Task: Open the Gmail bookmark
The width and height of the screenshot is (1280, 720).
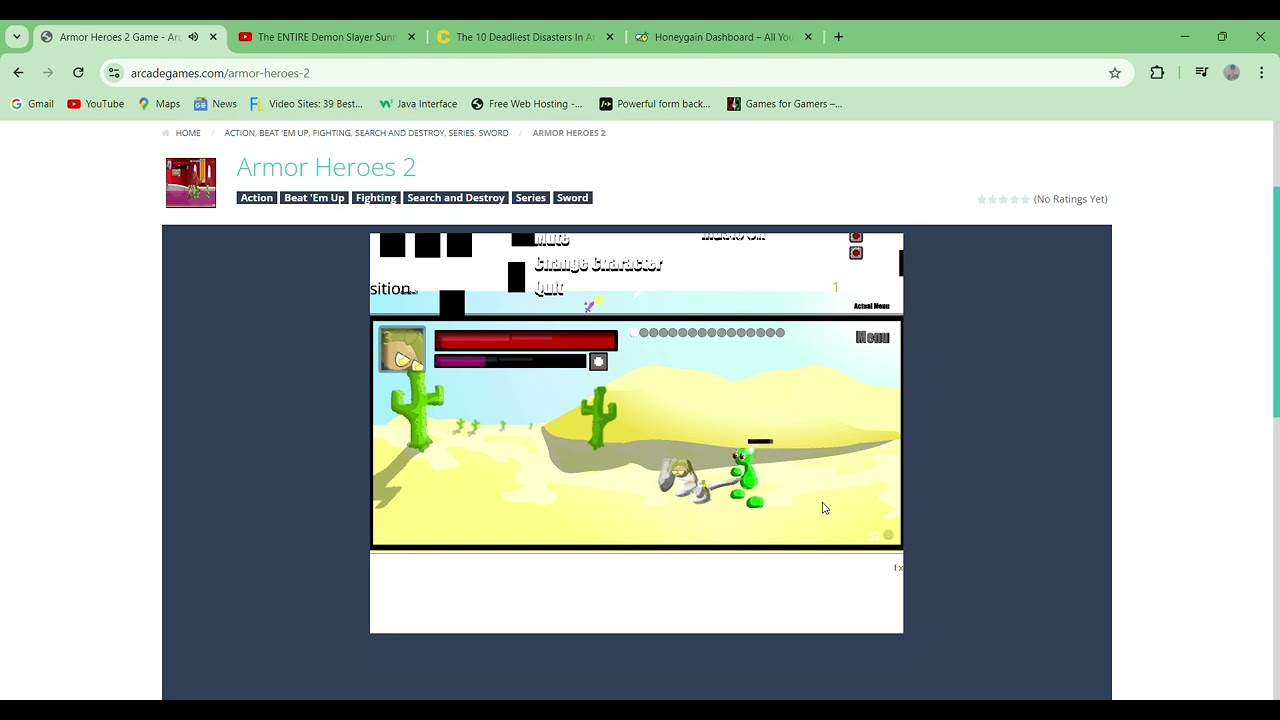Action: [32, 104]
